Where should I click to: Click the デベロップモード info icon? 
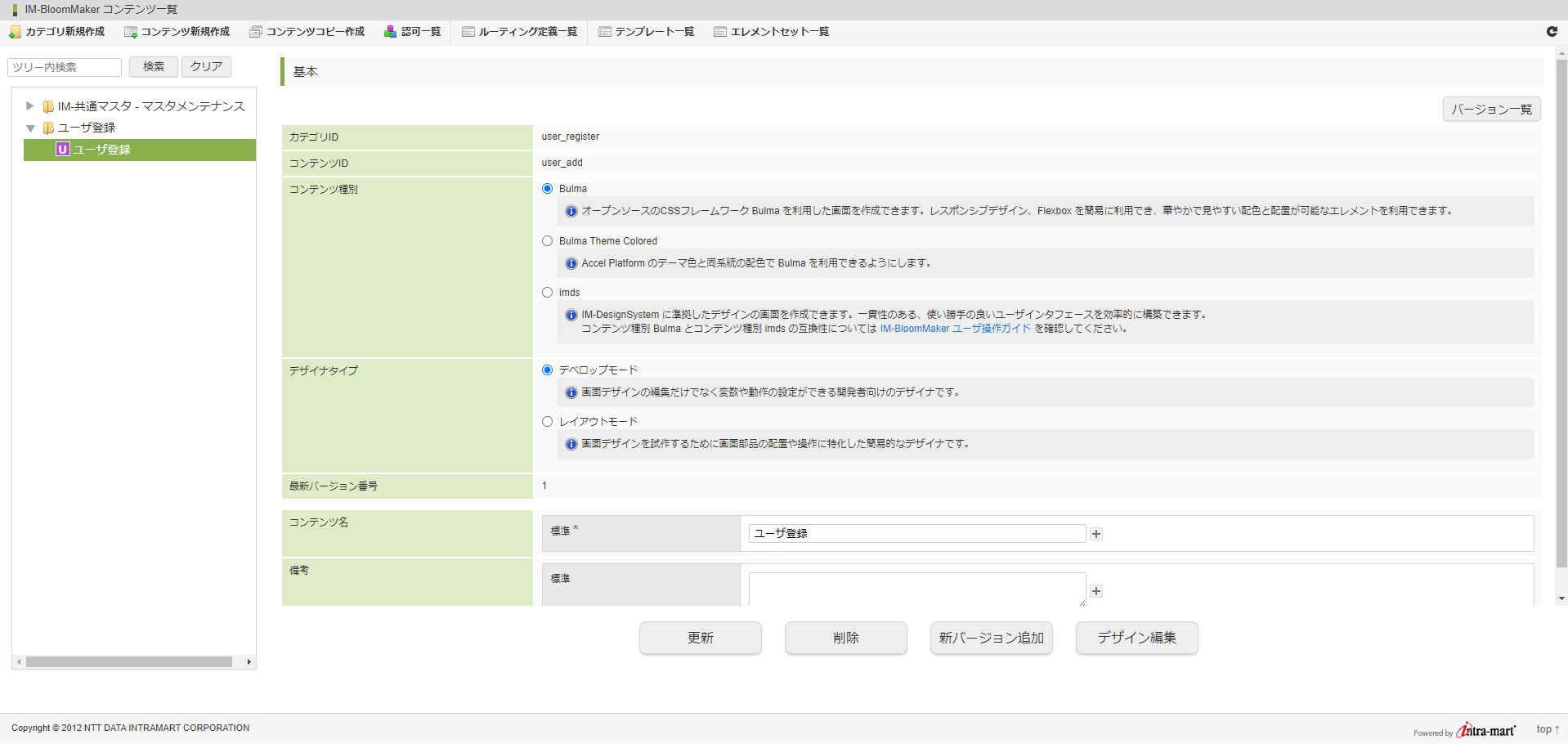click(x=571, y=392)
